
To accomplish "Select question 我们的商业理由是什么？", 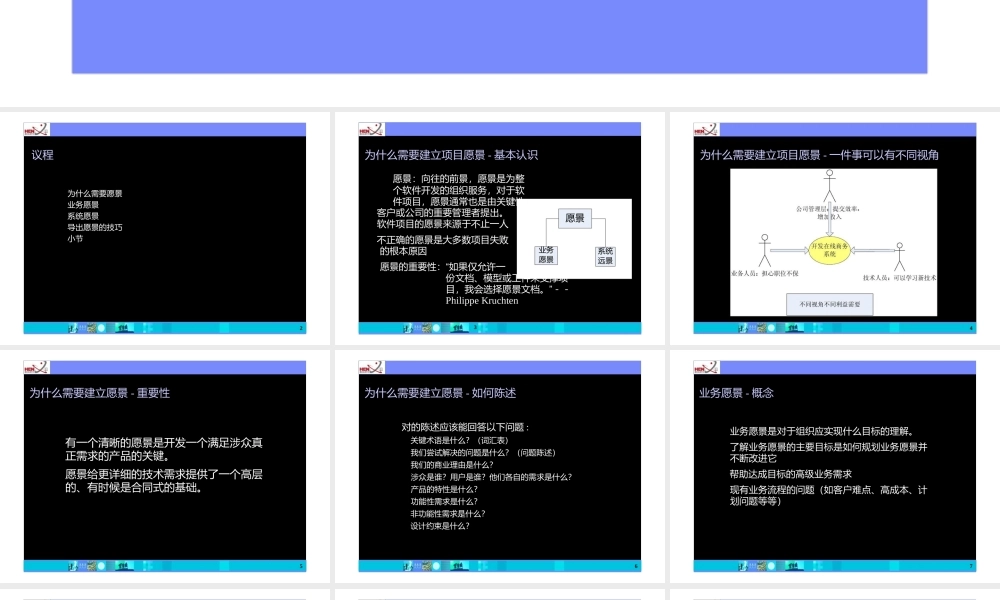I will coord(452,465).
